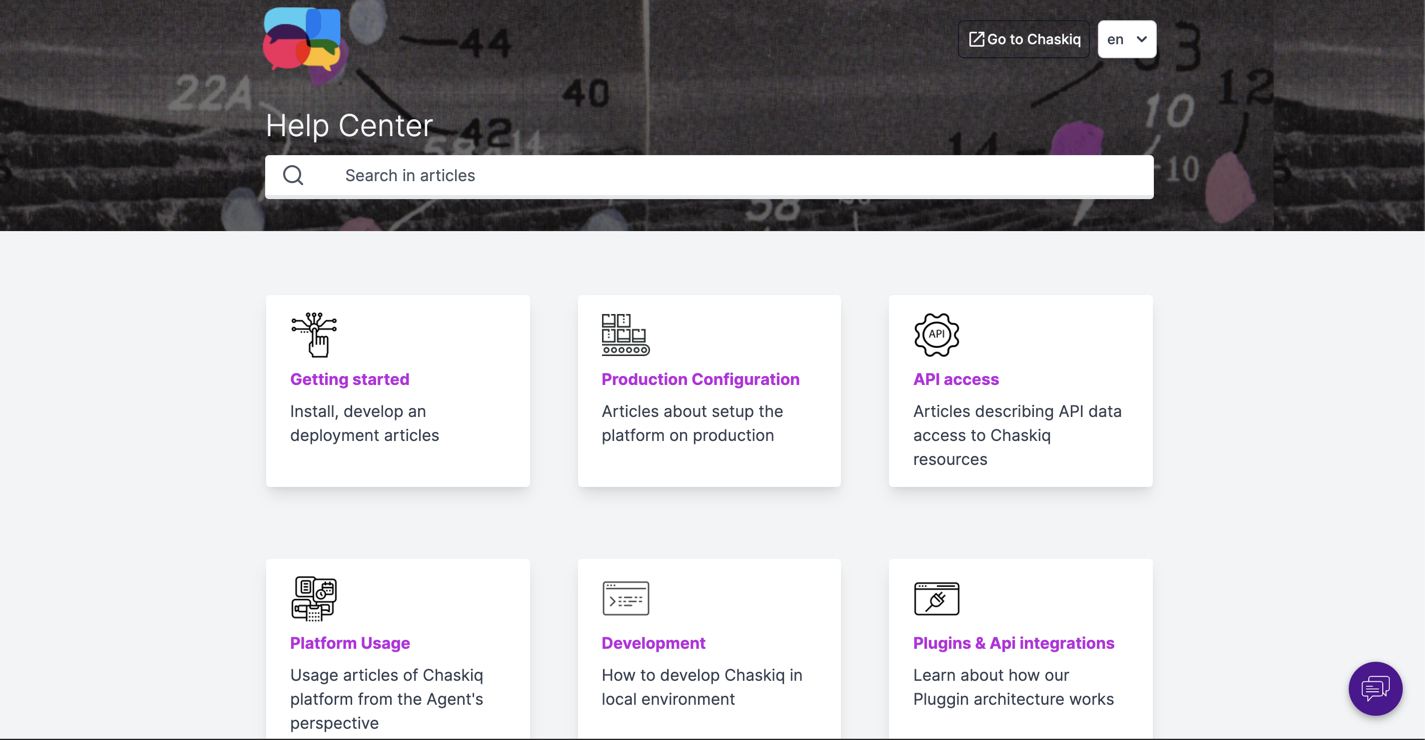Open Plugins & Api integrations collection
1425x740 pixels.
tap(1013, 643)
